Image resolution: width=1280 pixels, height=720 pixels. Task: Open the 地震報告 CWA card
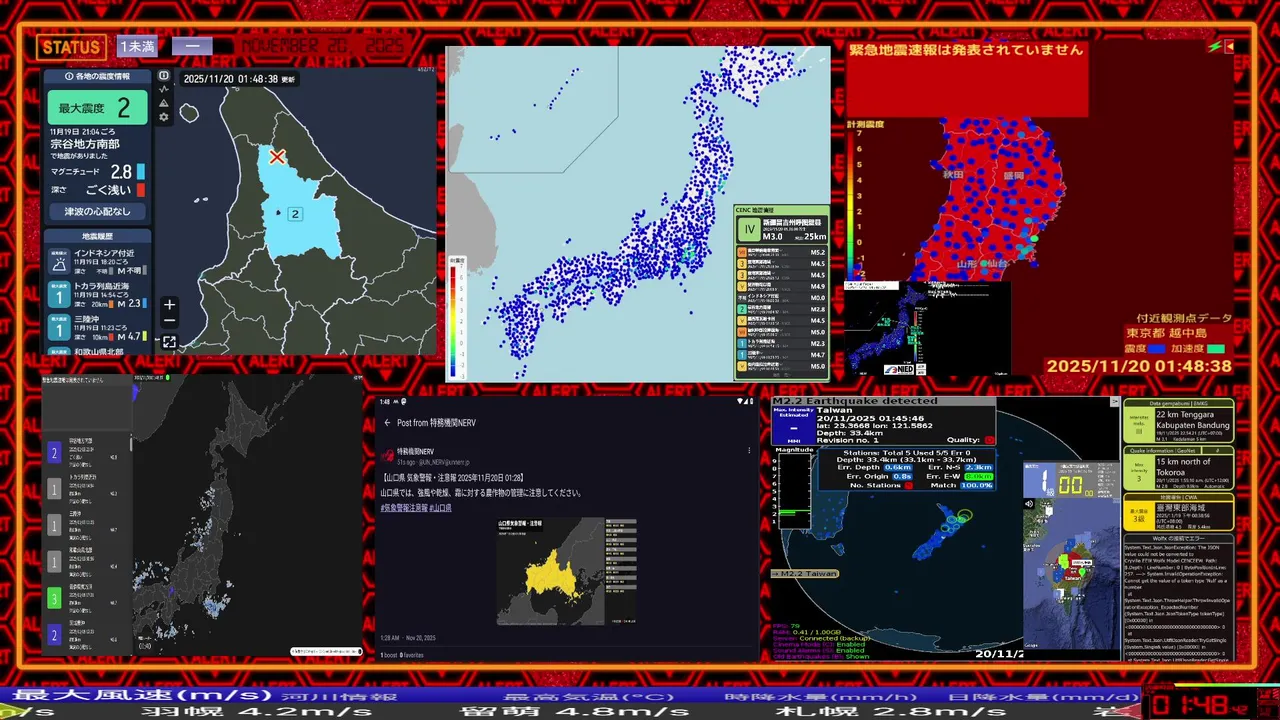pos(1178,510)
